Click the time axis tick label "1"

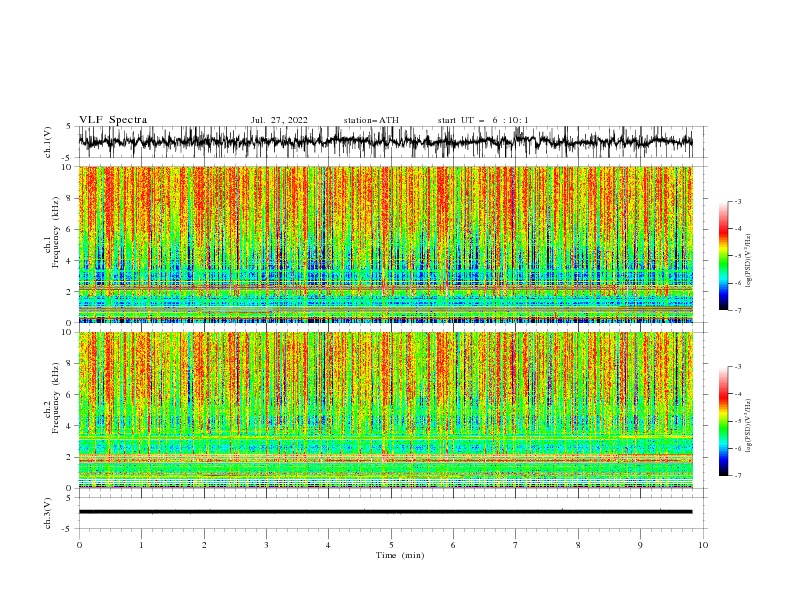[x=141, y=545]
